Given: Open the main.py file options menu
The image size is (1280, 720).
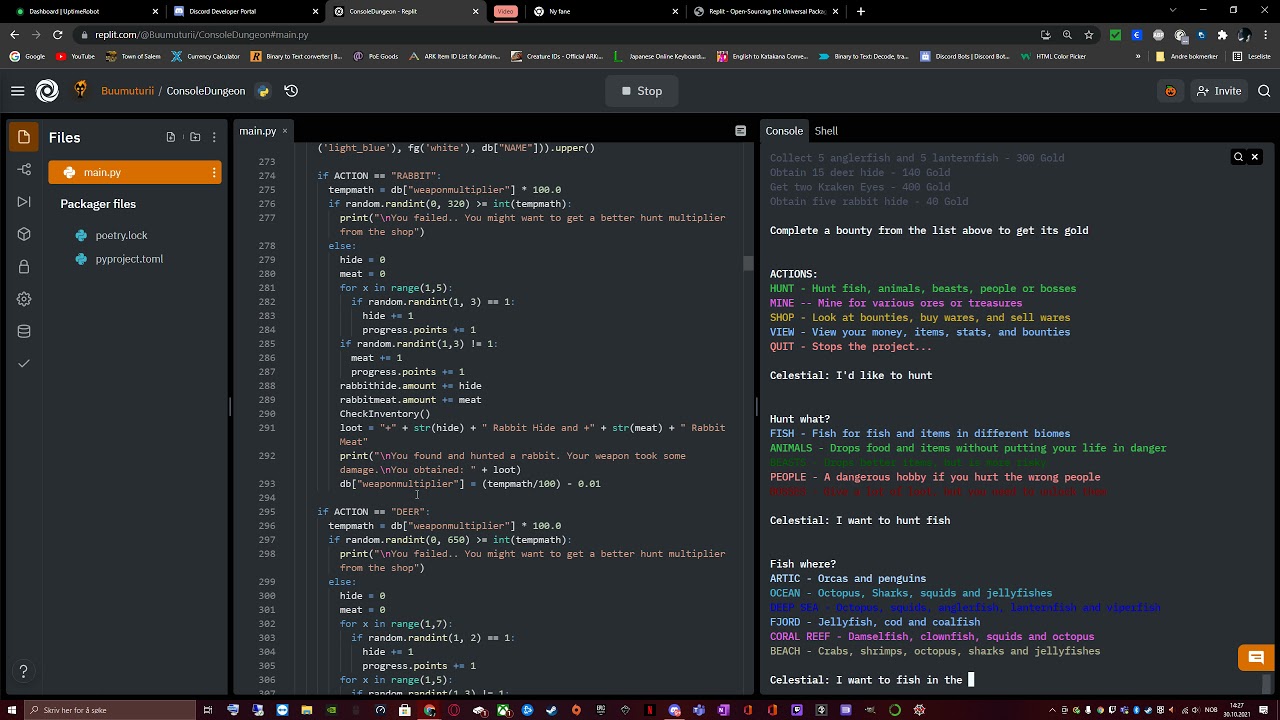Looking at the screenshot, I should 214,173.
